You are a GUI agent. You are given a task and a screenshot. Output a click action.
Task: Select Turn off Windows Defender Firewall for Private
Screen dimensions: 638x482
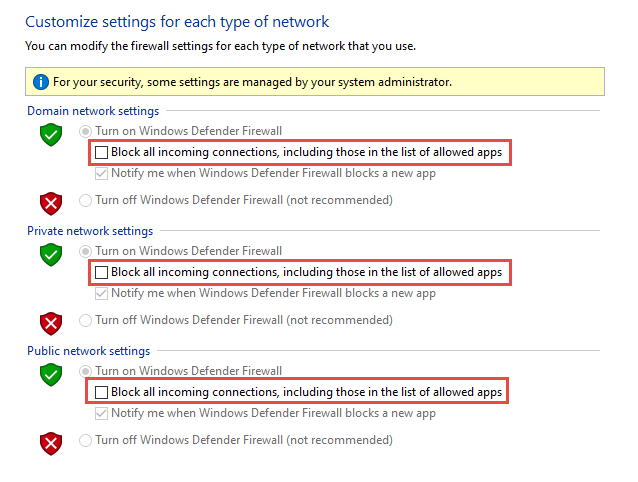click(85, 320)
